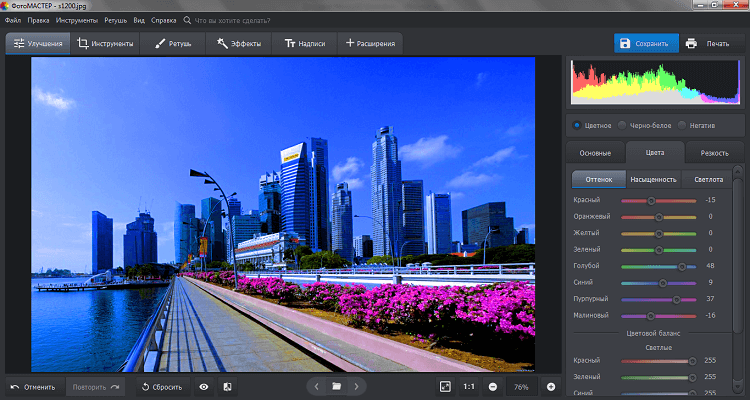The image size is (750, 400).
Task: Click the before/after compare icon
Action: [227, 386]
